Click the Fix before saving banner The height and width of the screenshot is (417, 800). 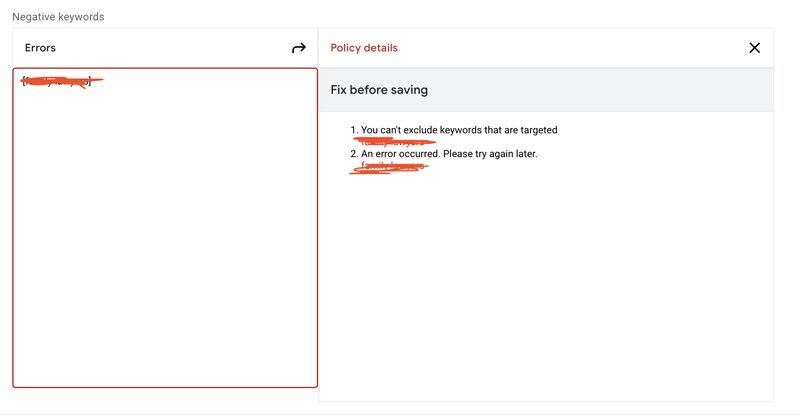click(546, 90)
